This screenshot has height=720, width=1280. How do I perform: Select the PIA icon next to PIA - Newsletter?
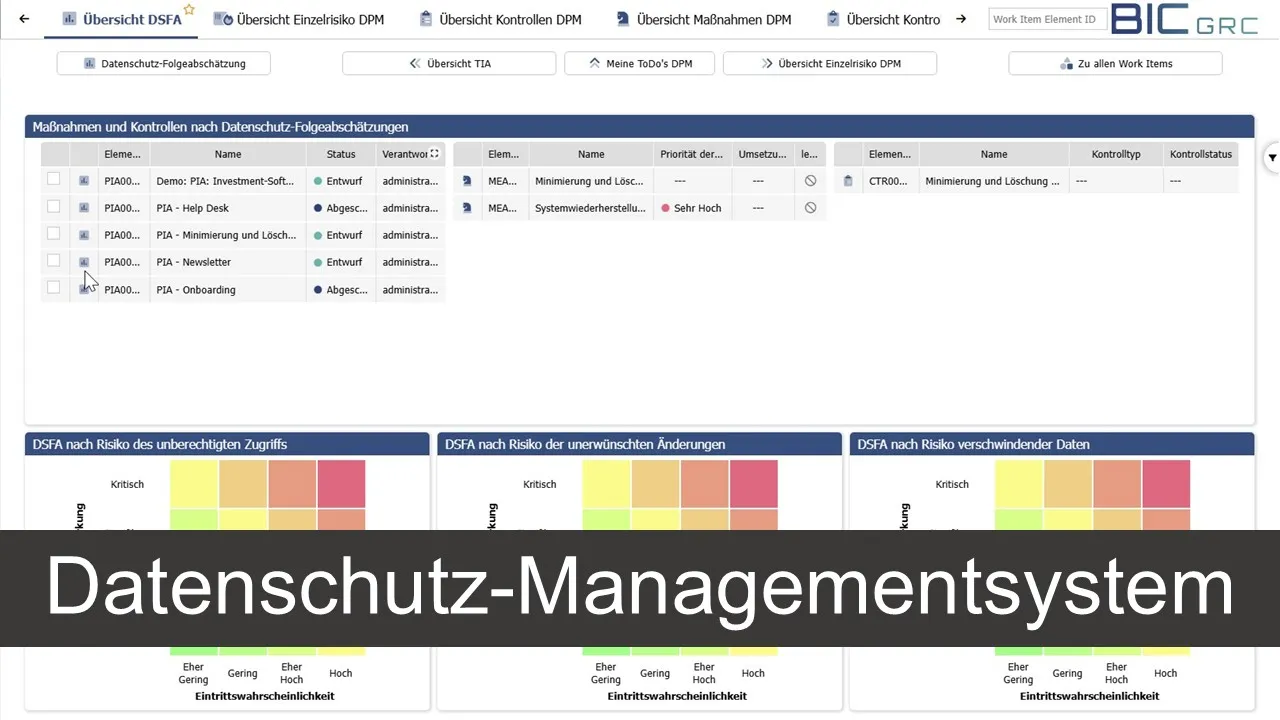(84, 262)
